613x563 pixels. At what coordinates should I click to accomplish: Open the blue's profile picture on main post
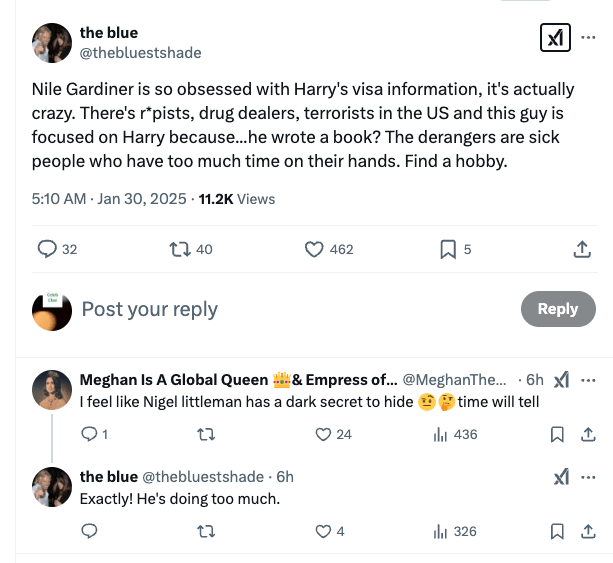(x=51, y=43)
